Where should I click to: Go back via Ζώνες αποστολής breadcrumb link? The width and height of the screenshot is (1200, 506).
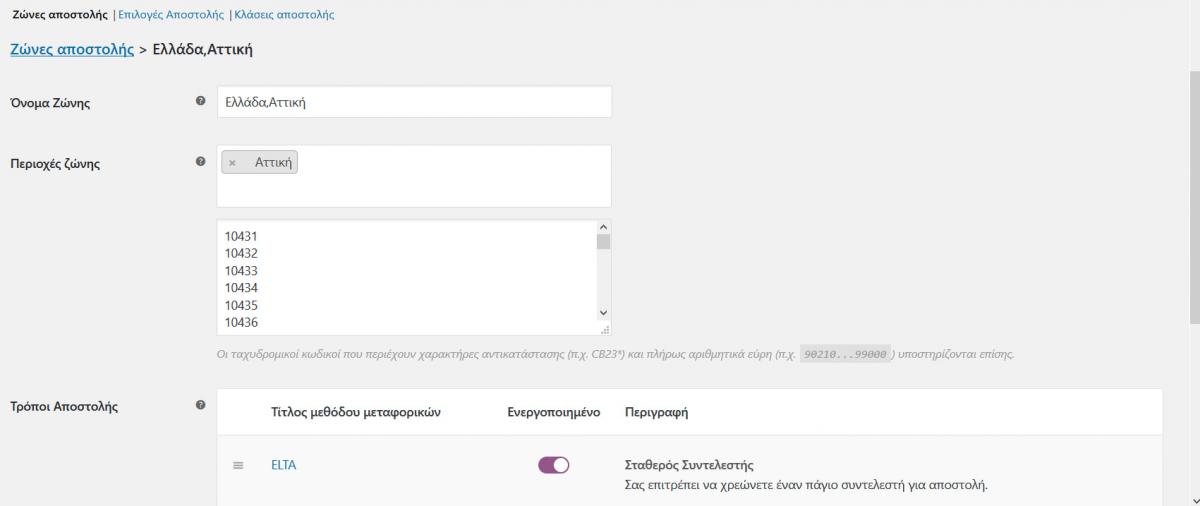(72, 49)
